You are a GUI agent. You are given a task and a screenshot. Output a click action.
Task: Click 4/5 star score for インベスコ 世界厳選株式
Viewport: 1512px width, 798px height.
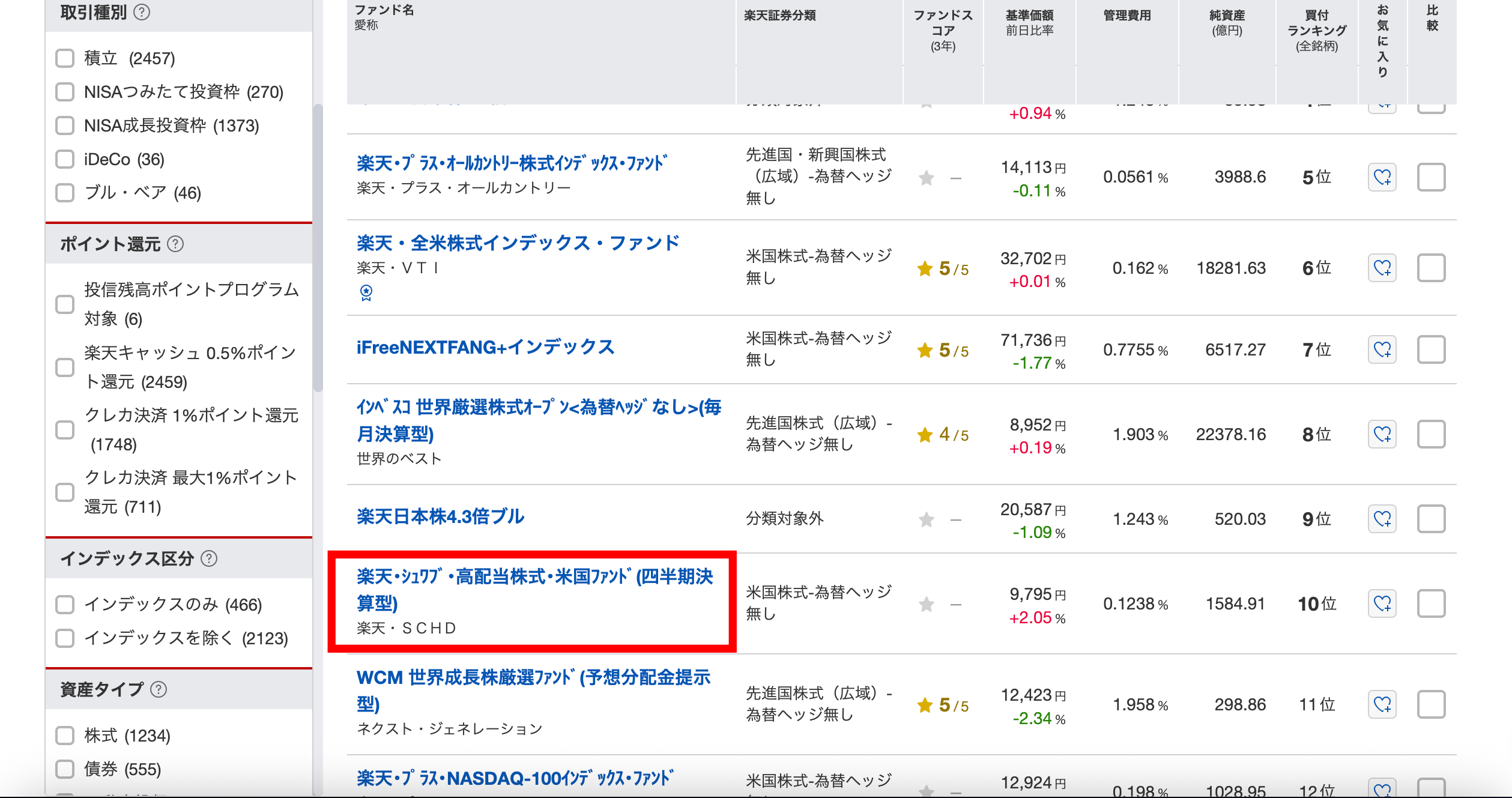pos(943,435)
